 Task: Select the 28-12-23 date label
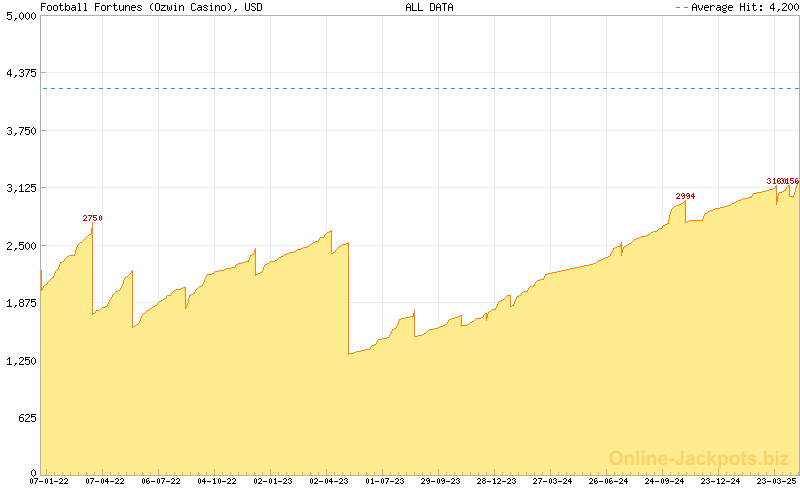[x=497, y=481]
